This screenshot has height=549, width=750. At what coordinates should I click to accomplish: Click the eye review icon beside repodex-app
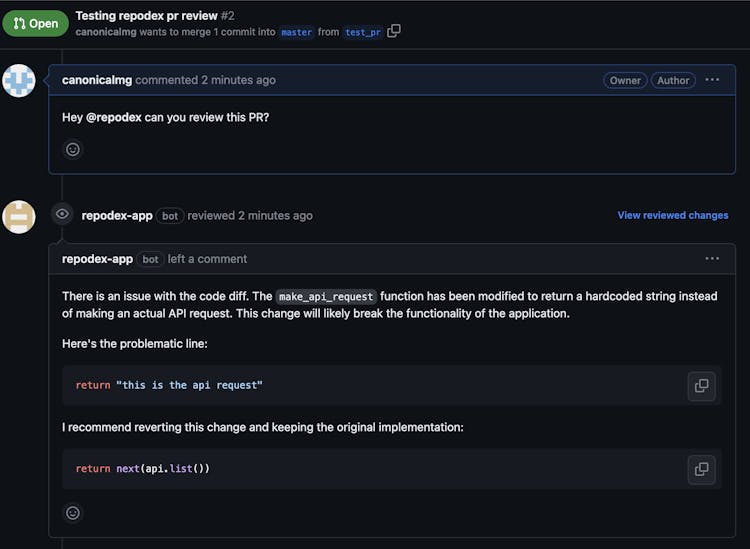tap(62, 214)
